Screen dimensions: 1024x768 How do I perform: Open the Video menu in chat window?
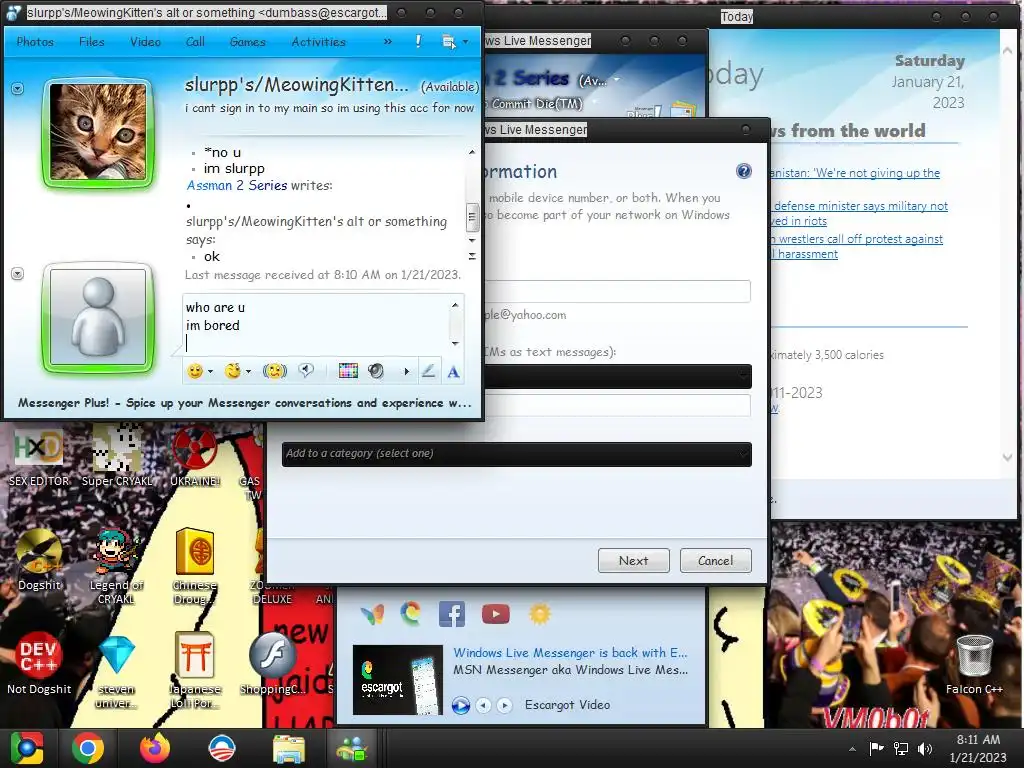point(145,41)
